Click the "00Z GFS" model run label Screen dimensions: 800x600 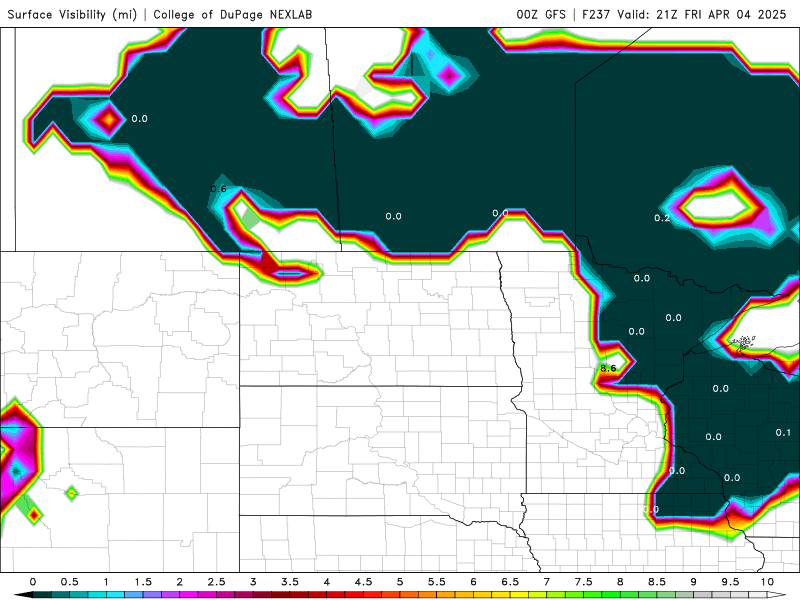click(541, 14)
